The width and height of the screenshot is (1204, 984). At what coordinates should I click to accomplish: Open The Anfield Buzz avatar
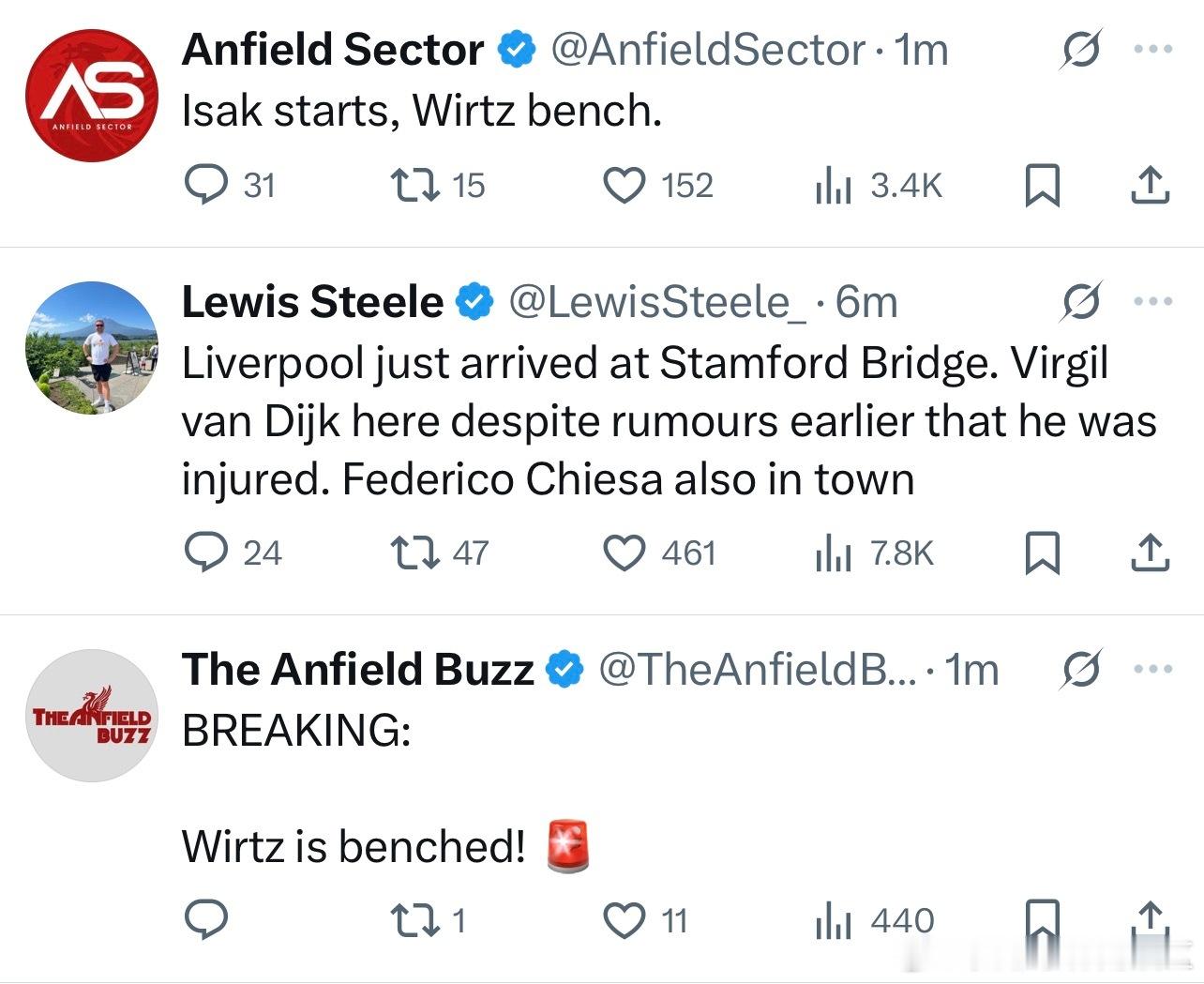pyautogui.click(x=92, y=716)
